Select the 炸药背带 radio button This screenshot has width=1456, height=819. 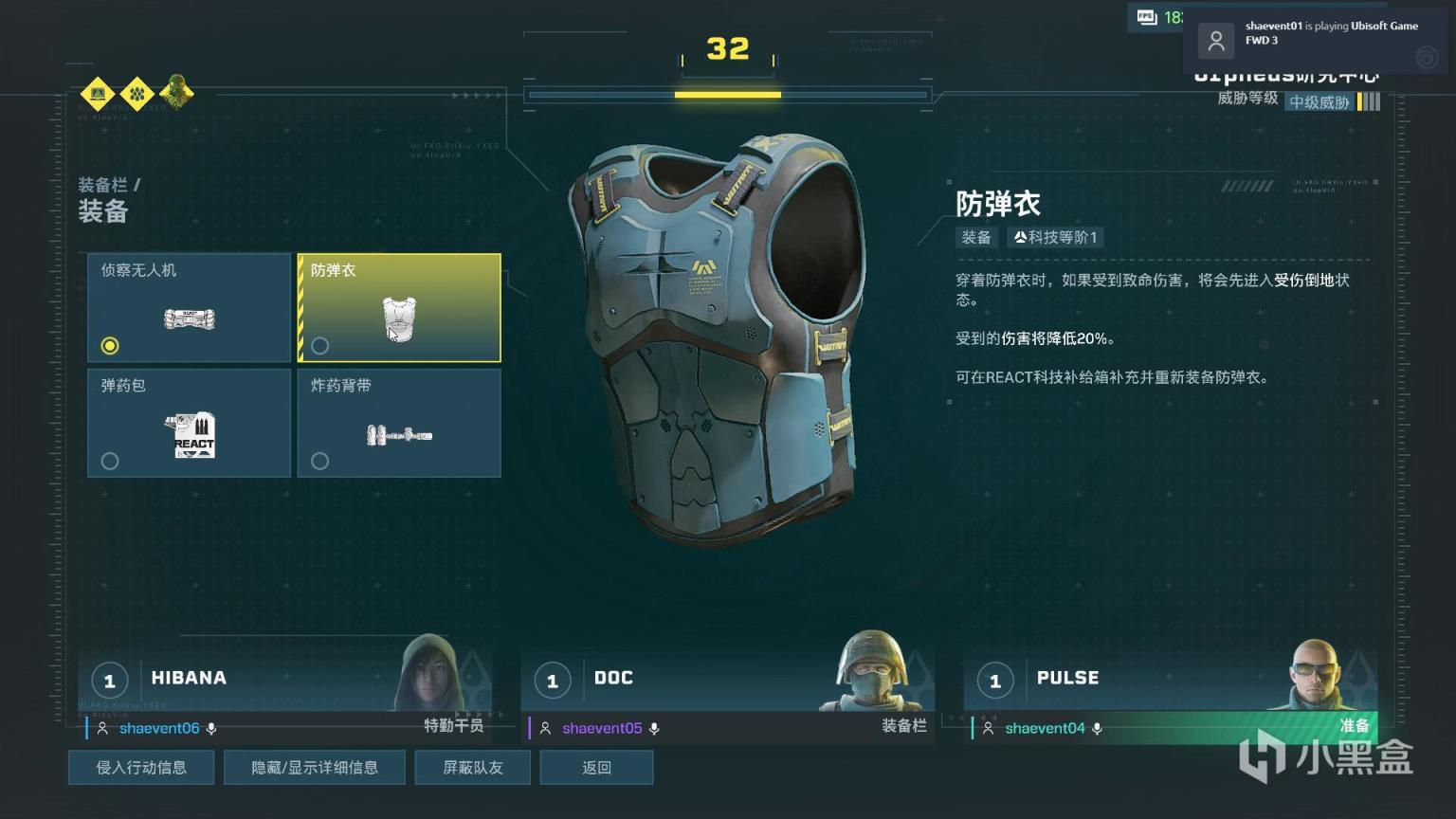click(x=320, y=461)
